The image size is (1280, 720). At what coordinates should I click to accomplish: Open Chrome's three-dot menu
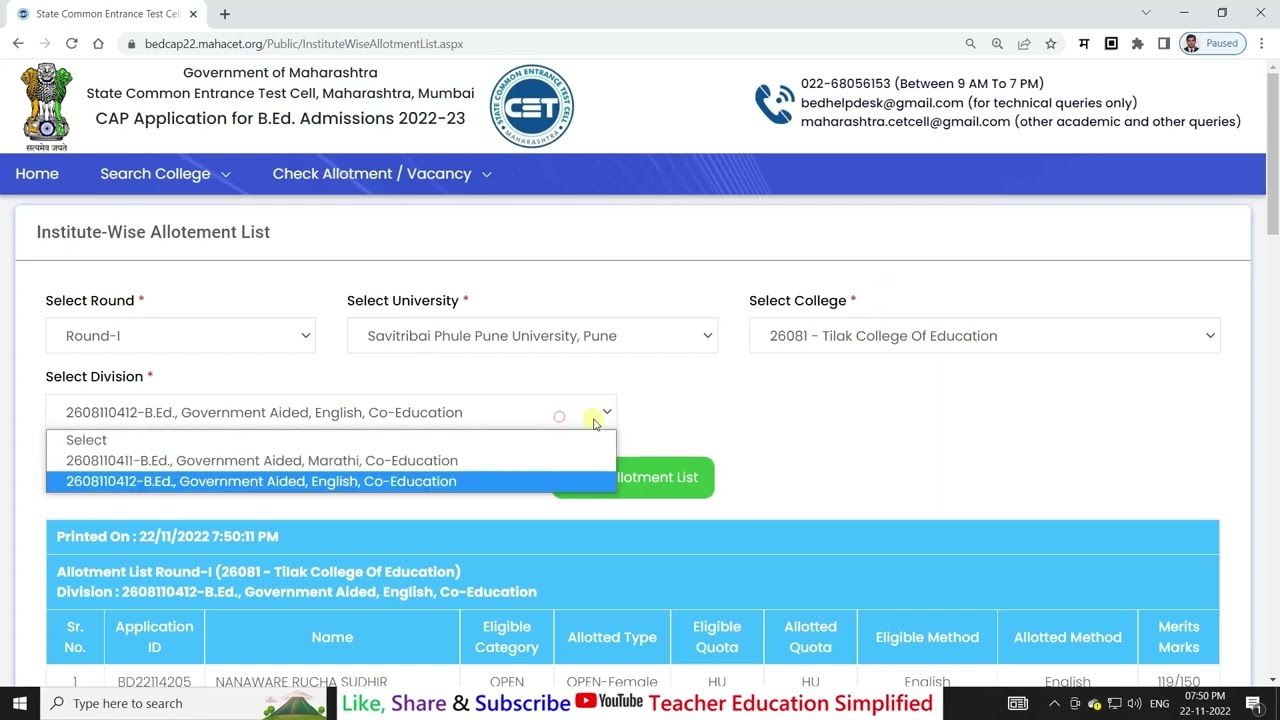[1262, 44]
